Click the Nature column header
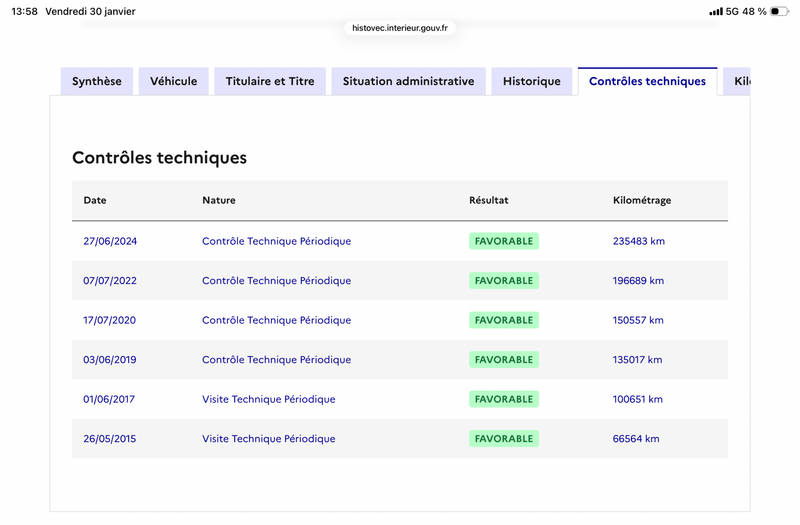The width and height of the screenshot is (800, 525). click(x=219, y=200)
